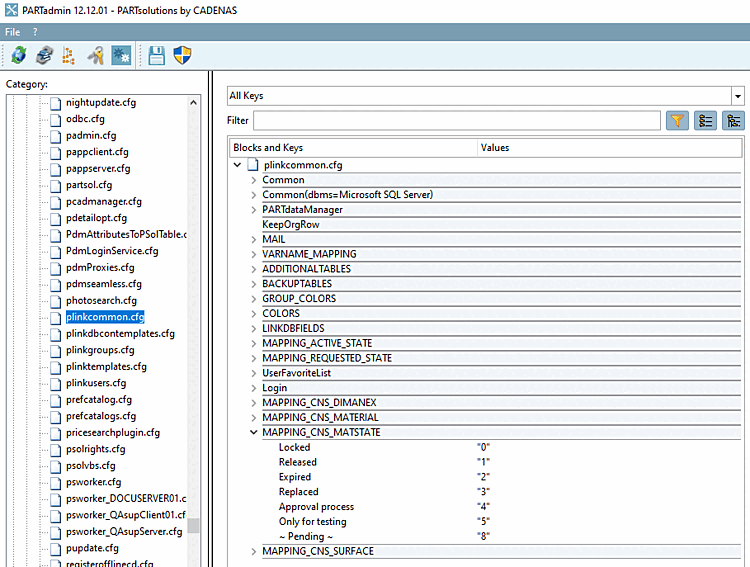Viewport: 750px width, 567px height.
Task: Select pdmseamless.cfg in category tree
Action: pyautogui.click(x=104, y=284)
